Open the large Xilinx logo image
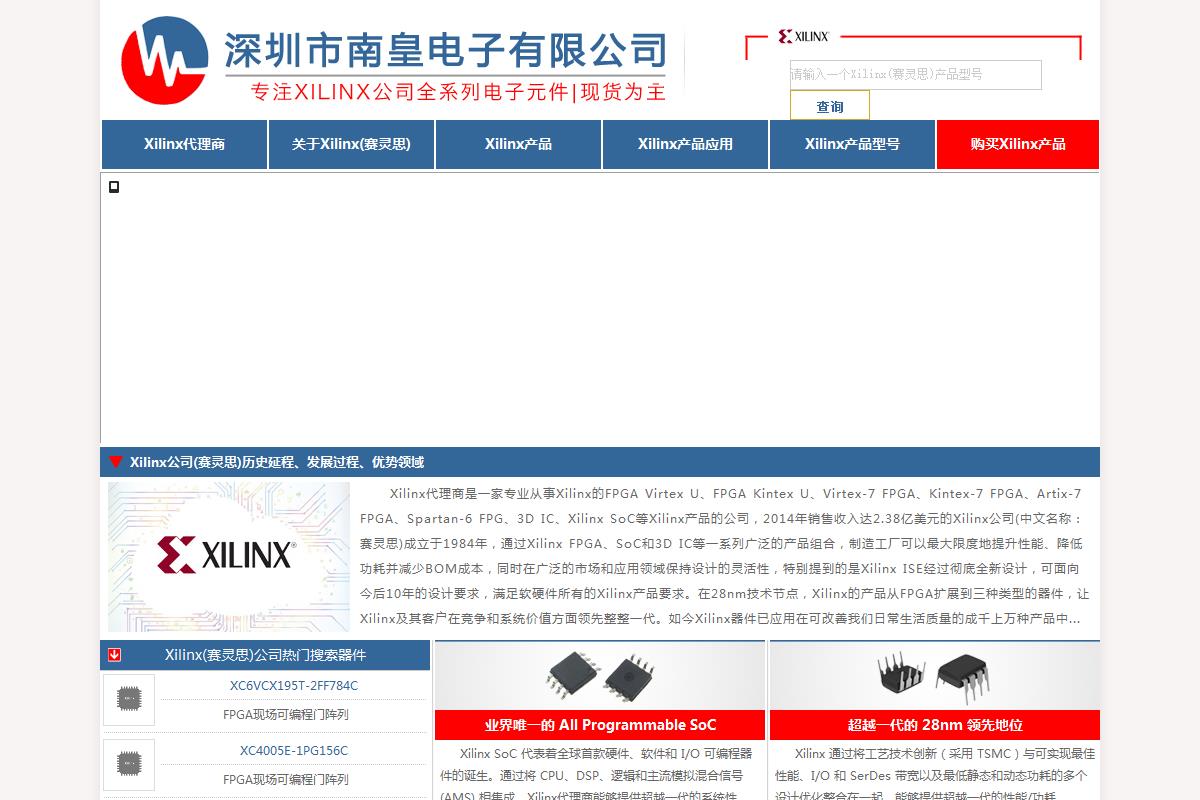1200x800 pixels. pos(229,557)
